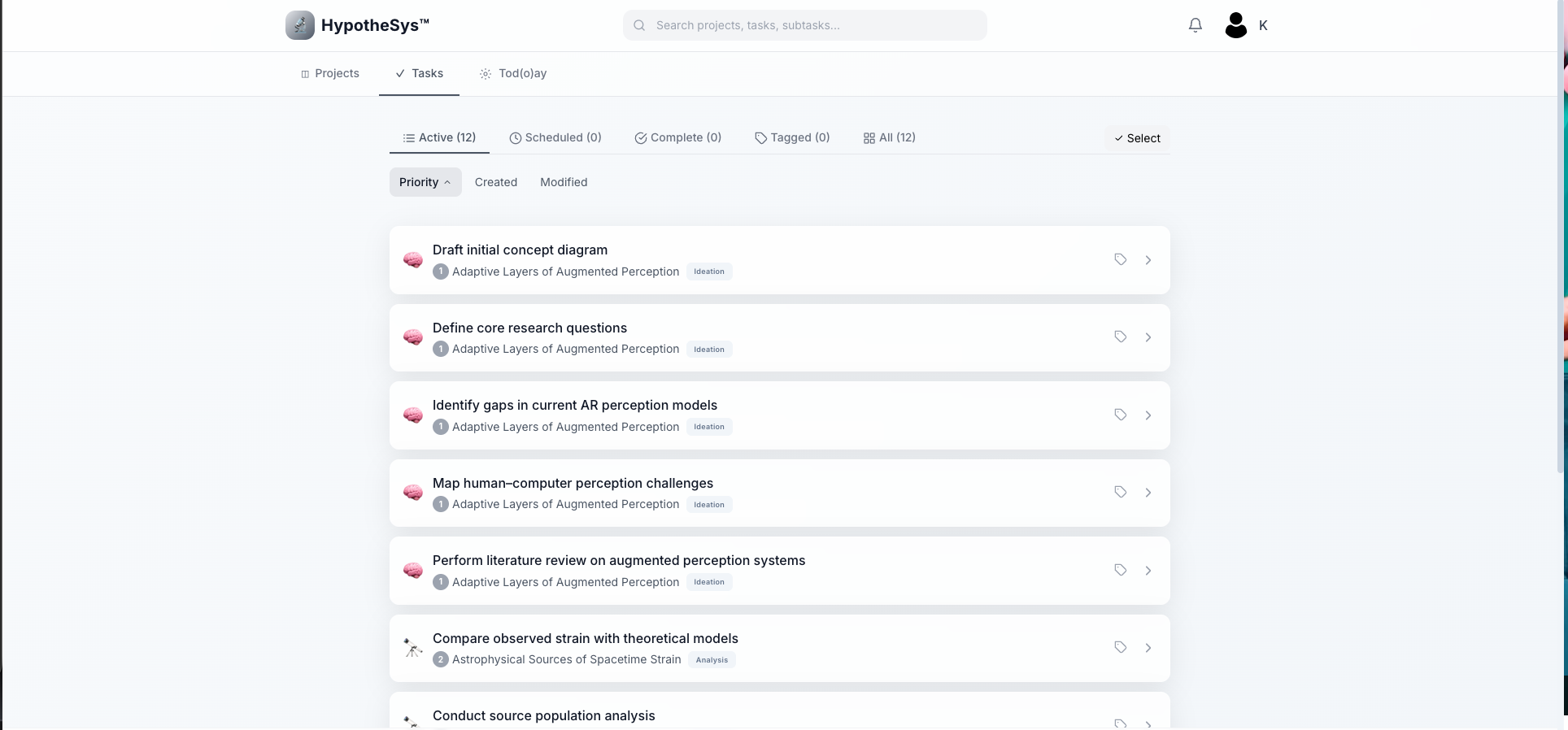Screen dimensions: 1568x730
Task: Click the Analysis label on Compare observed strain
Action: (x=712, y=660)
